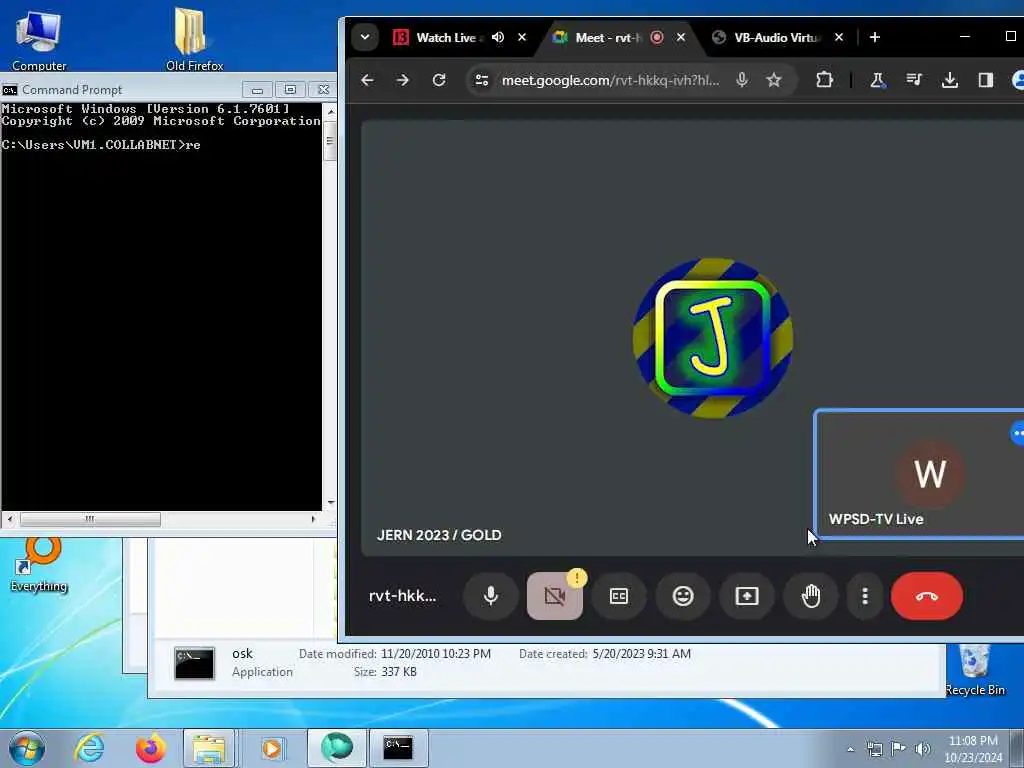The width and height of the screenshot is (1024, 768).
Task: Open the network tray icon
Action: [x=874, y=749]
